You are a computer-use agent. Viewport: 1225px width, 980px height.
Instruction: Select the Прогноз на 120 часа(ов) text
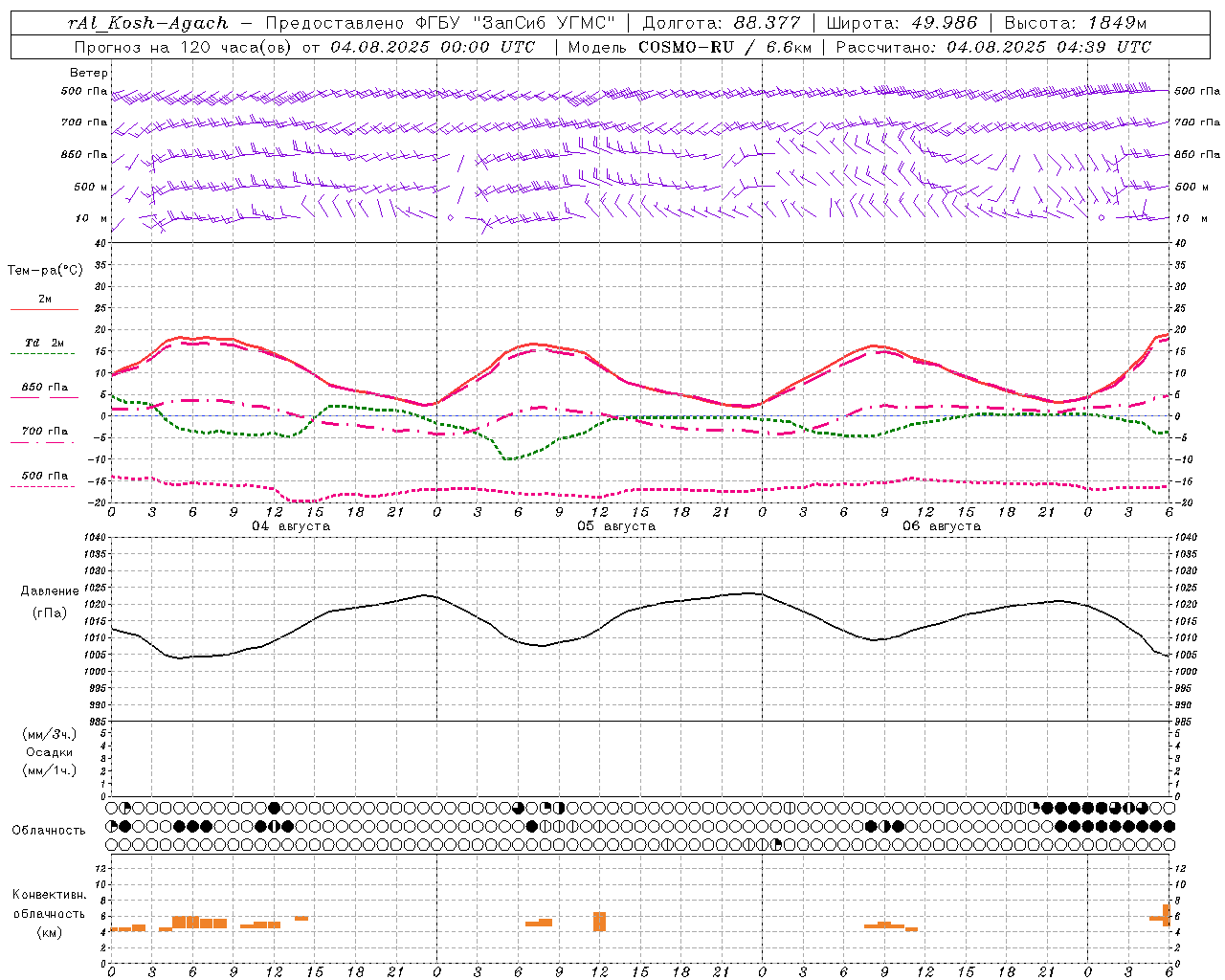tap(185, 47)
